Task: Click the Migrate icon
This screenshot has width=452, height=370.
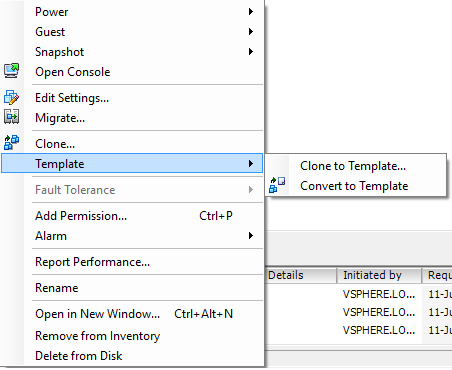Action: tap(11, 117)
